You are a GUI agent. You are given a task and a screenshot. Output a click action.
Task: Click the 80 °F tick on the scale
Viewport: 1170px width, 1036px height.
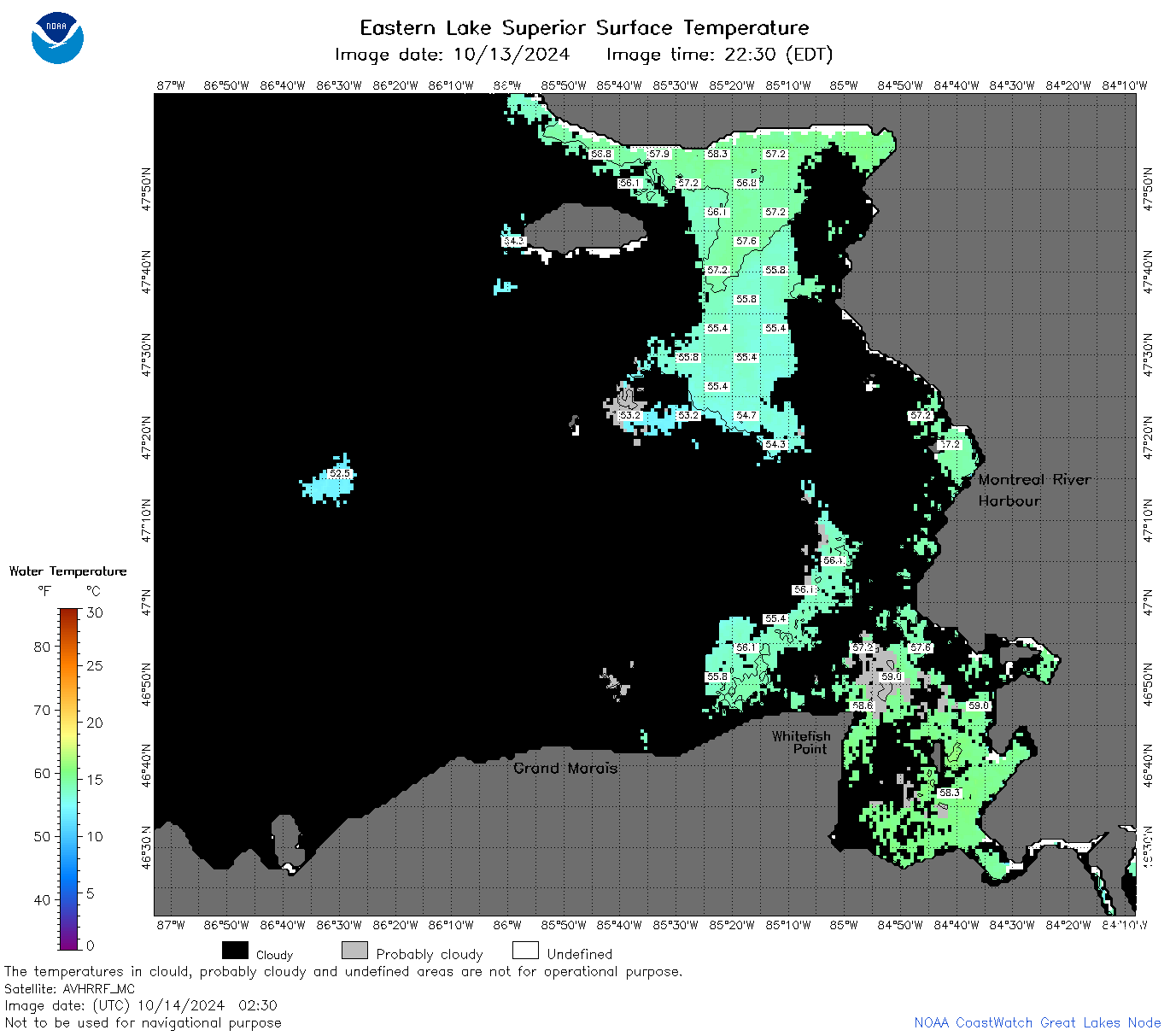pyautogui.click(x=43, y=647)
